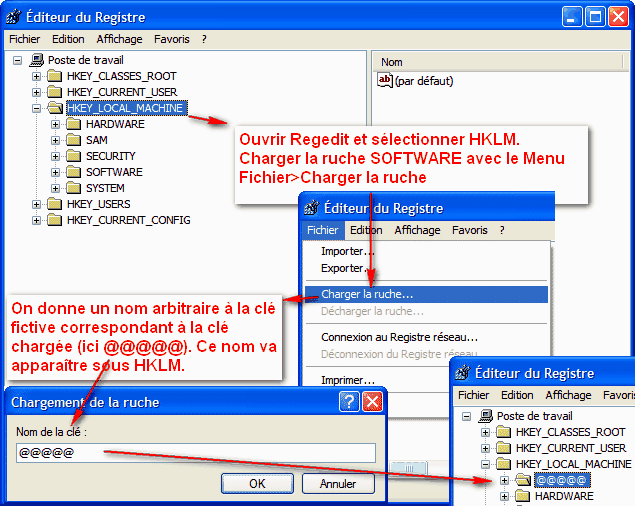Choose Charger la ruche... menu entry
This screenshot has height=506, width=635.
click(x=426, y=295)
